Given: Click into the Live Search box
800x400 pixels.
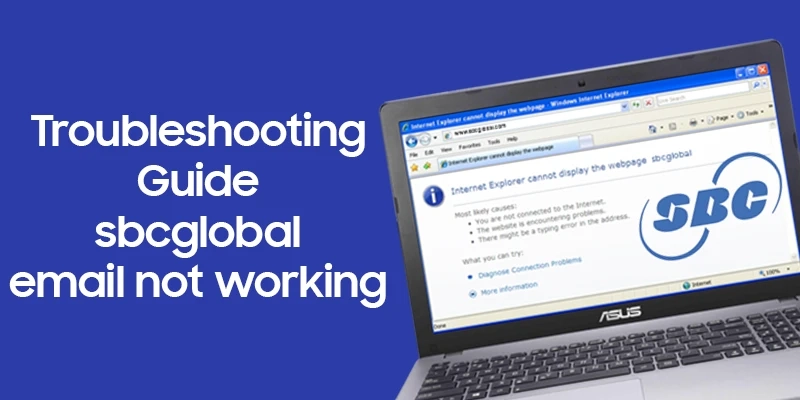Looking at the screenshot, I should 703,93.
